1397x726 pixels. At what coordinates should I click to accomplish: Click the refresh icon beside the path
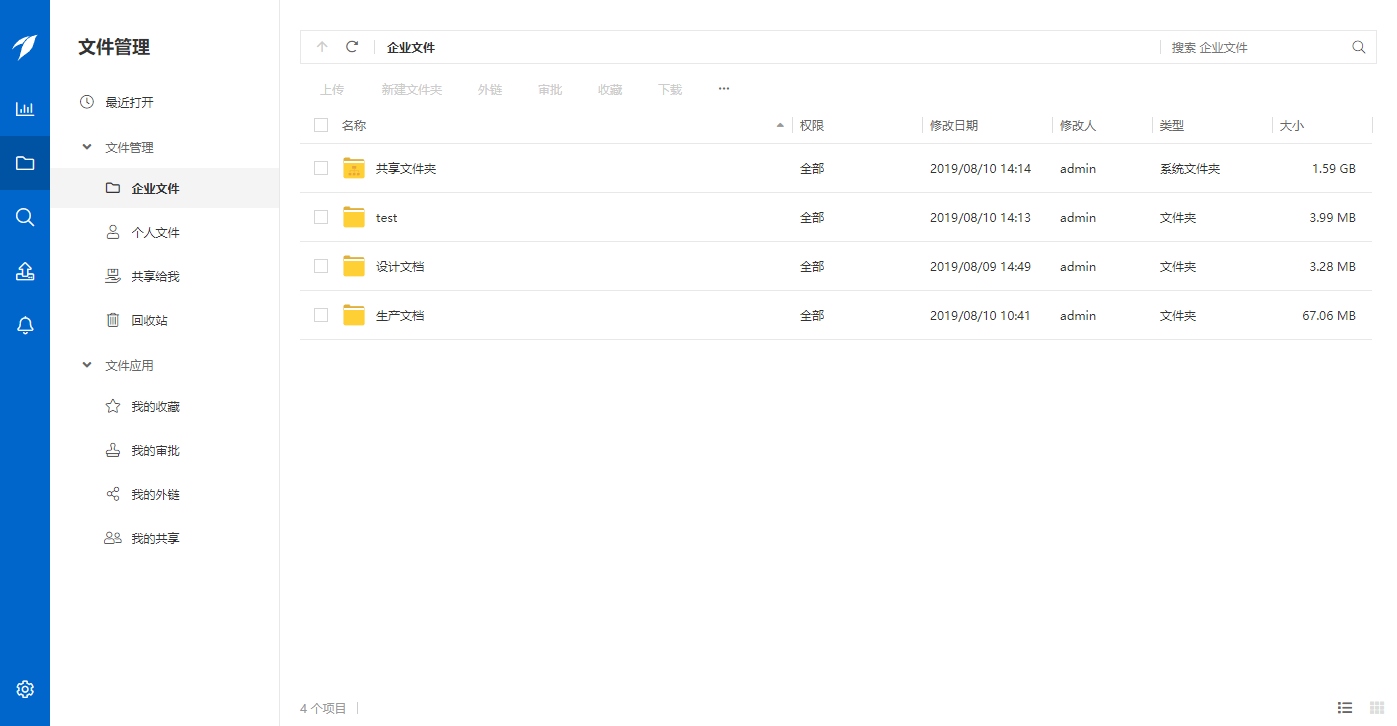(352, 47)
